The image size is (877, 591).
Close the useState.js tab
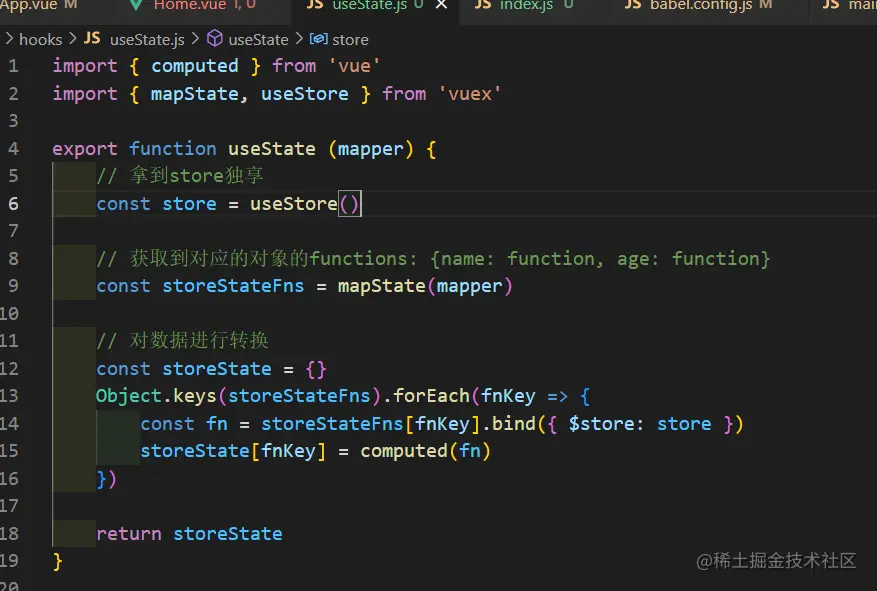pos(441,5)
